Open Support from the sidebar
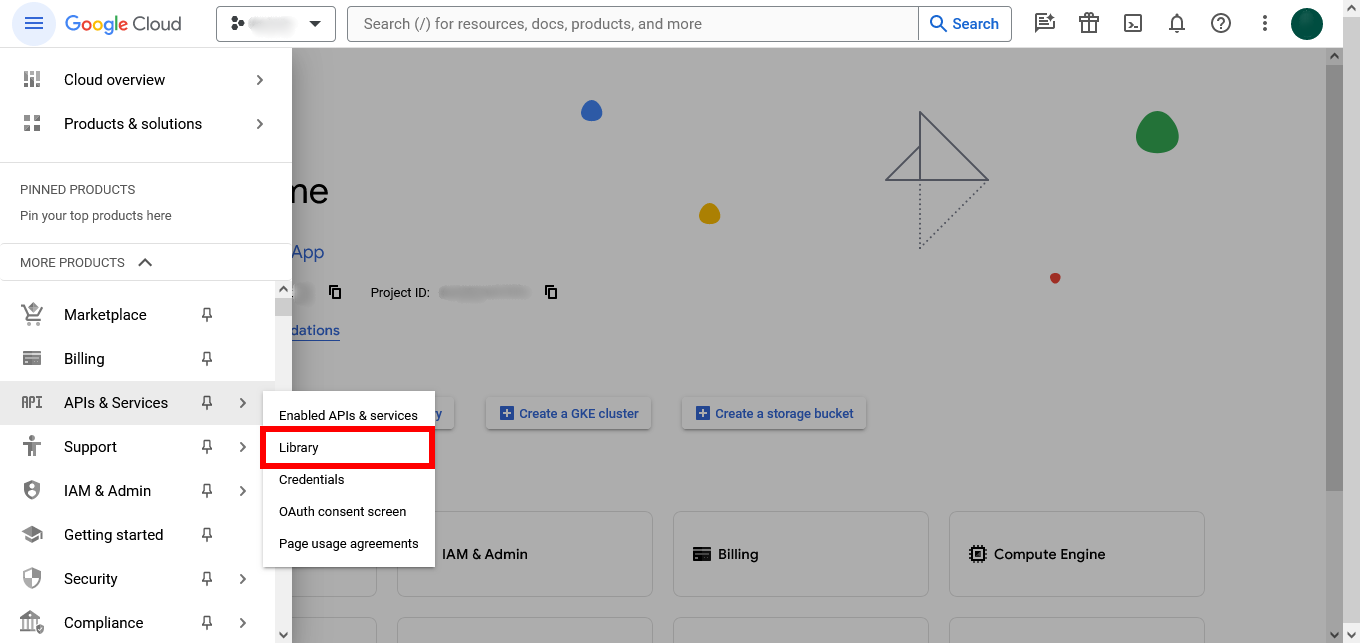This screenshot has height=643, width=1360. (x=90, y=447)
